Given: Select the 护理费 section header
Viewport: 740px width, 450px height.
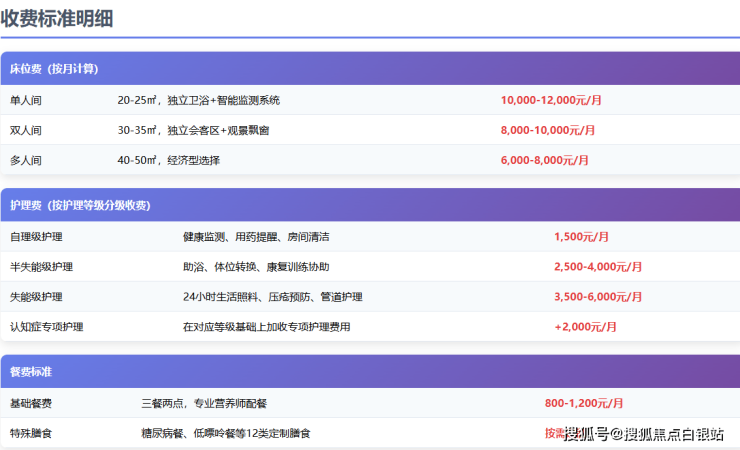Looking at the screenshot, I should (80, 205).
